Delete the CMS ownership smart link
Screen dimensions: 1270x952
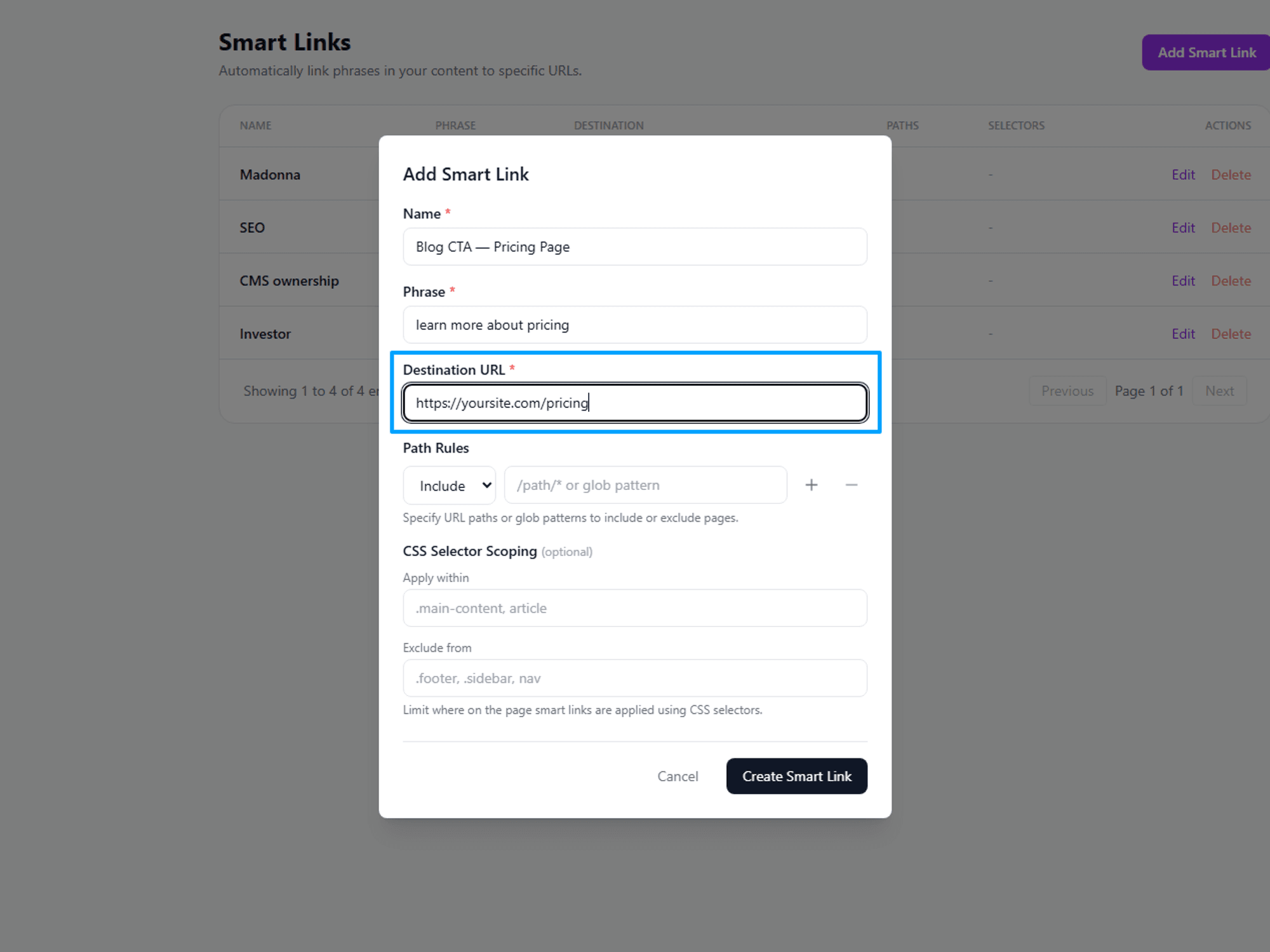pyautogui.click(x=1231, y=281)
